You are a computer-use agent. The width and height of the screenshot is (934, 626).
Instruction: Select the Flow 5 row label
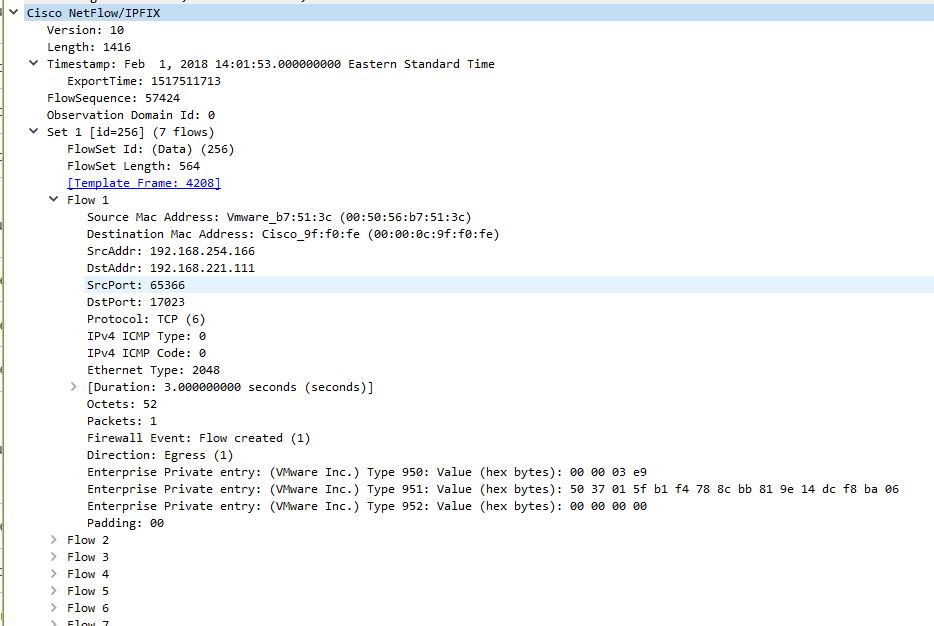pyautogui.click(x=88, y=590)
